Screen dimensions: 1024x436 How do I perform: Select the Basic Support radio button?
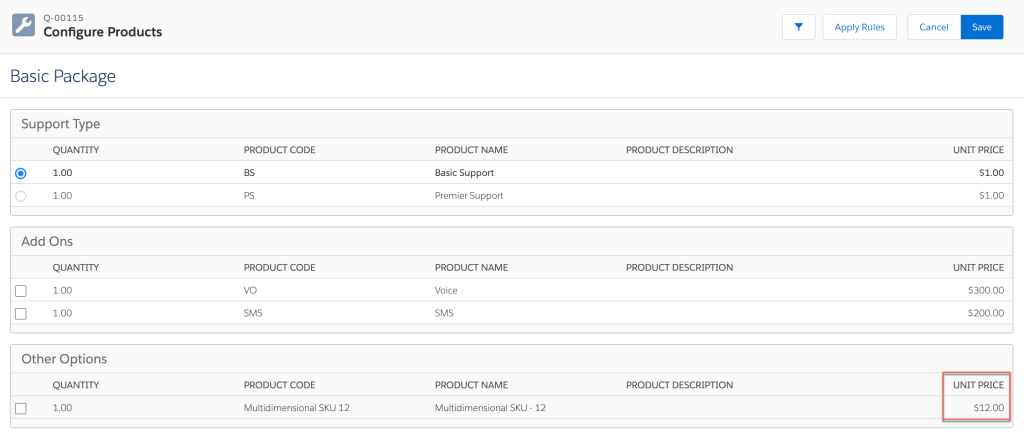(21, 173)
